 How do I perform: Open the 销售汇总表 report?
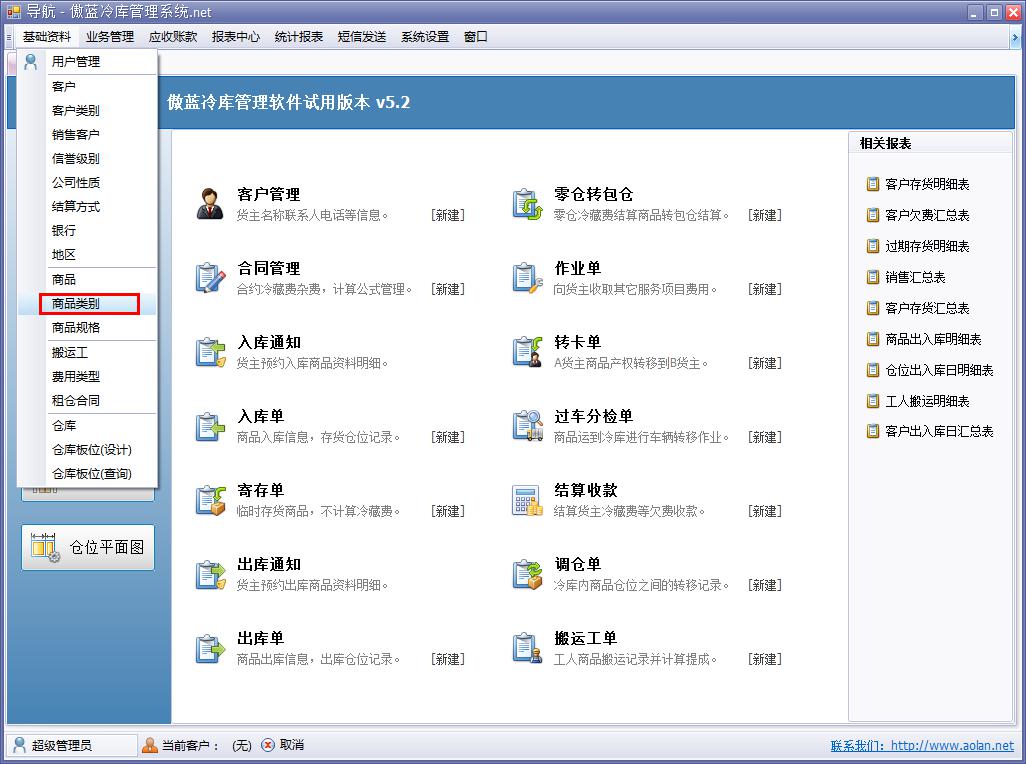point(914,277)
